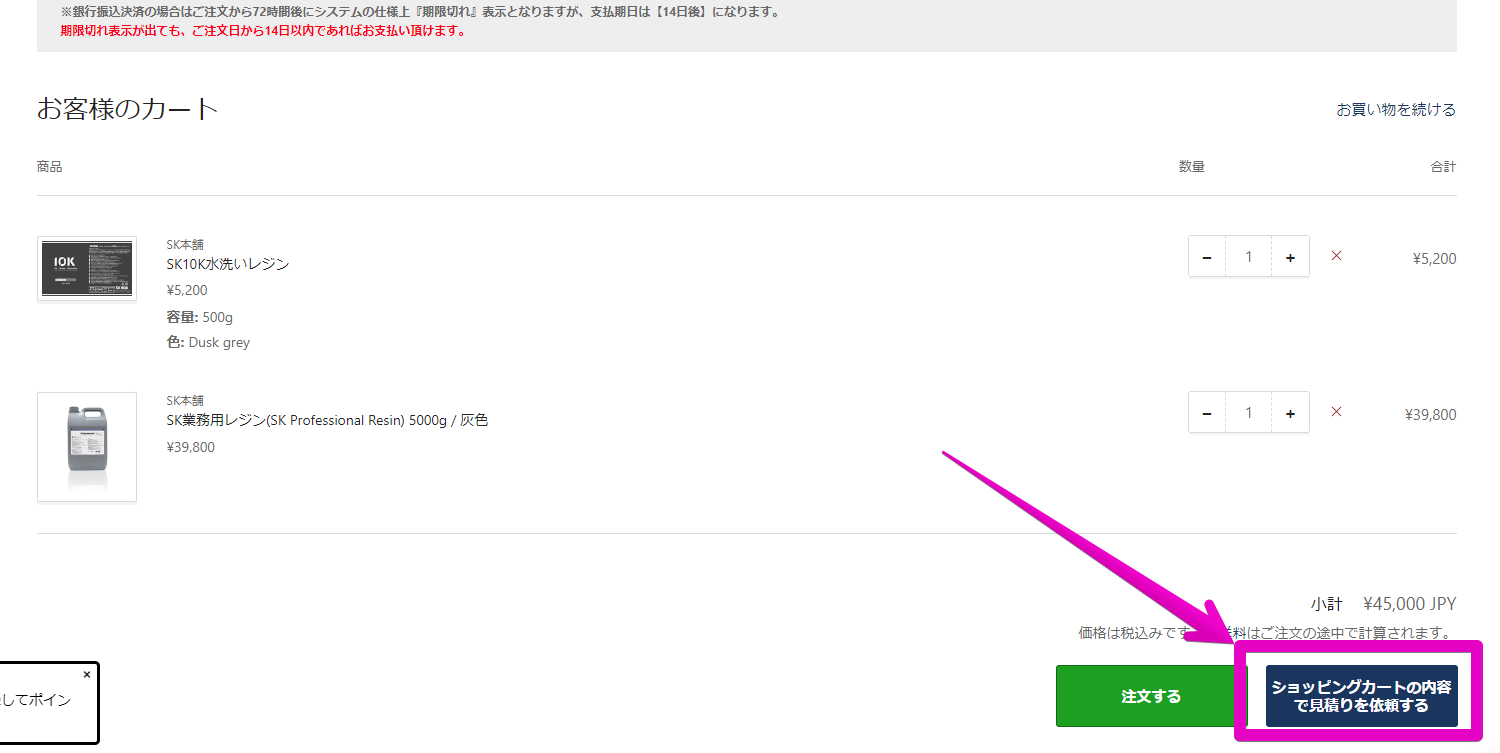Click SK本舗 vendor label above SK10K水洗いレジン

click(x=185, y=244)
